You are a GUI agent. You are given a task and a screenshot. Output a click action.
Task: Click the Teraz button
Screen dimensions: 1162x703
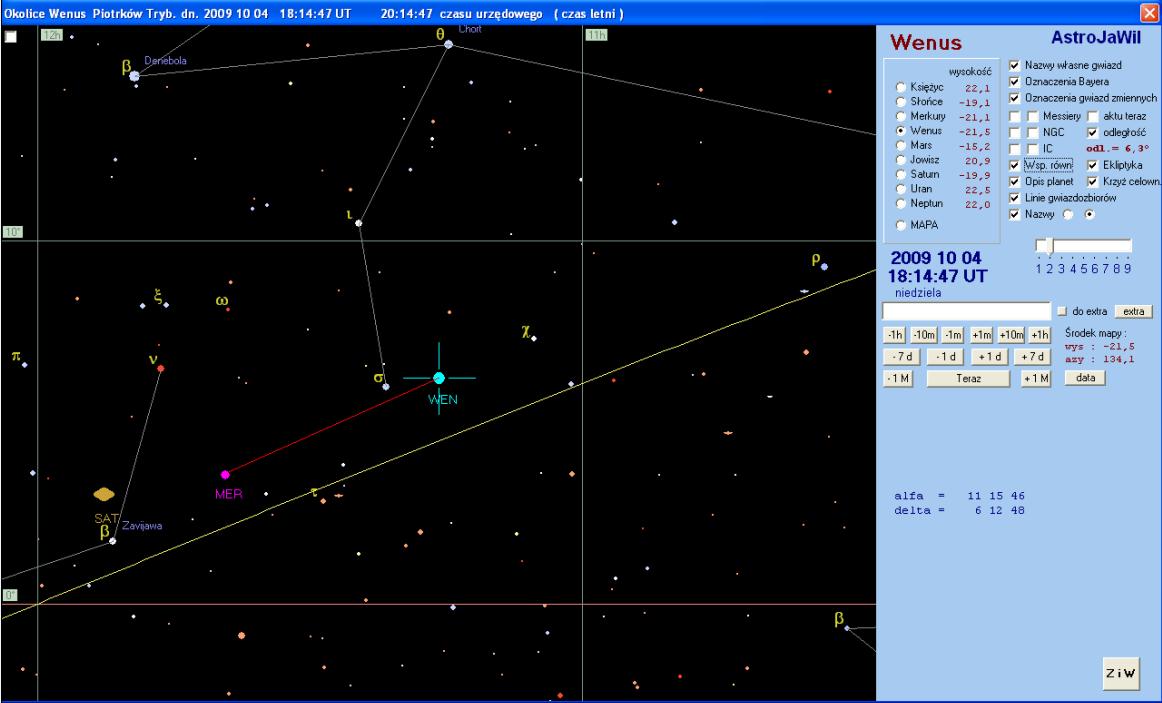[968, 379]
